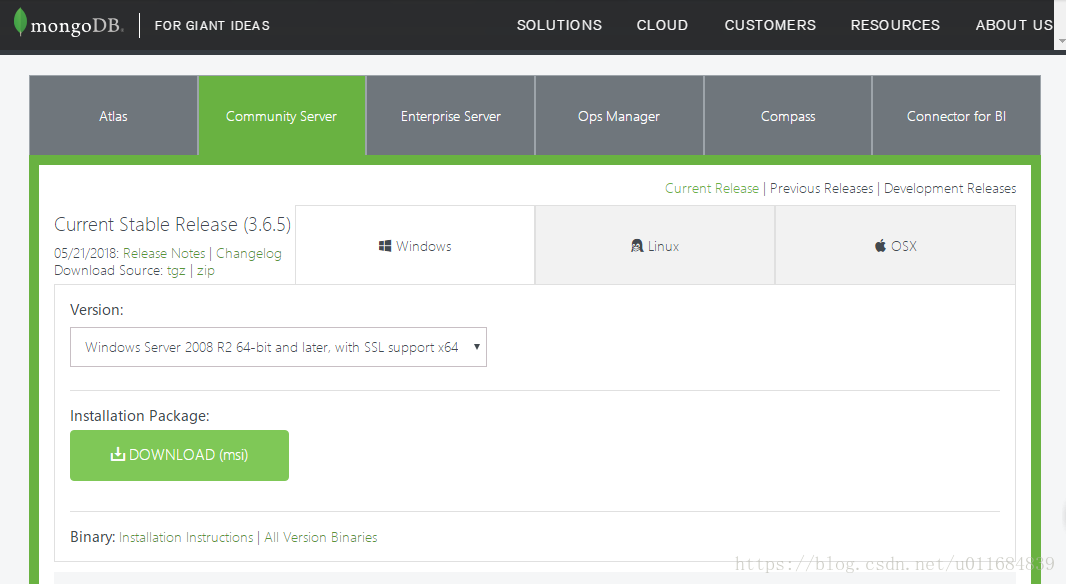The image size is (1066, 584).
Task: Open the CUSTOMERS menu
Action: tap(770, 25)
